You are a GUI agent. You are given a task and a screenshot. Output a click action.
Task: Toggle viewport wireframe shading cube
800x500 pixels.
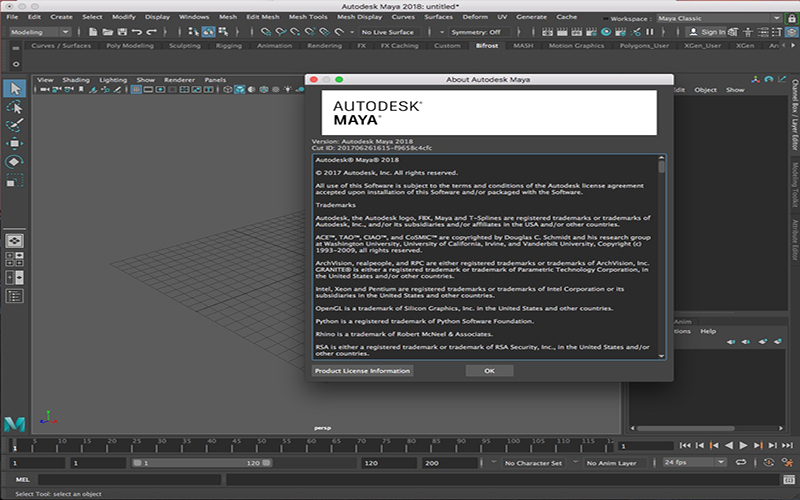pyautogui.click(x=228, y=89)
